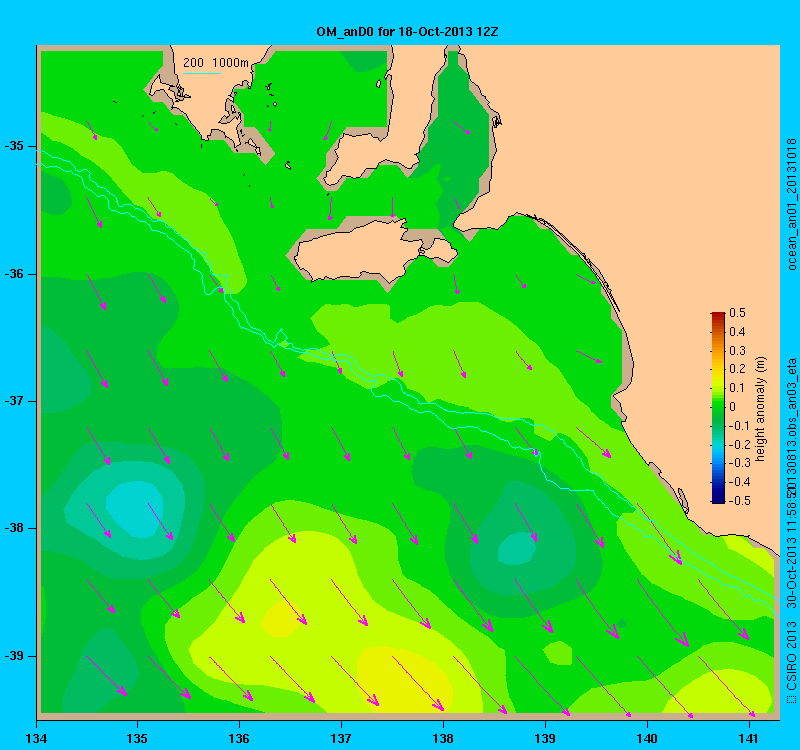Click the -0.1 value on the color bar
The width and height of the screenshot is (800, 750).
[x=738, y=426]
